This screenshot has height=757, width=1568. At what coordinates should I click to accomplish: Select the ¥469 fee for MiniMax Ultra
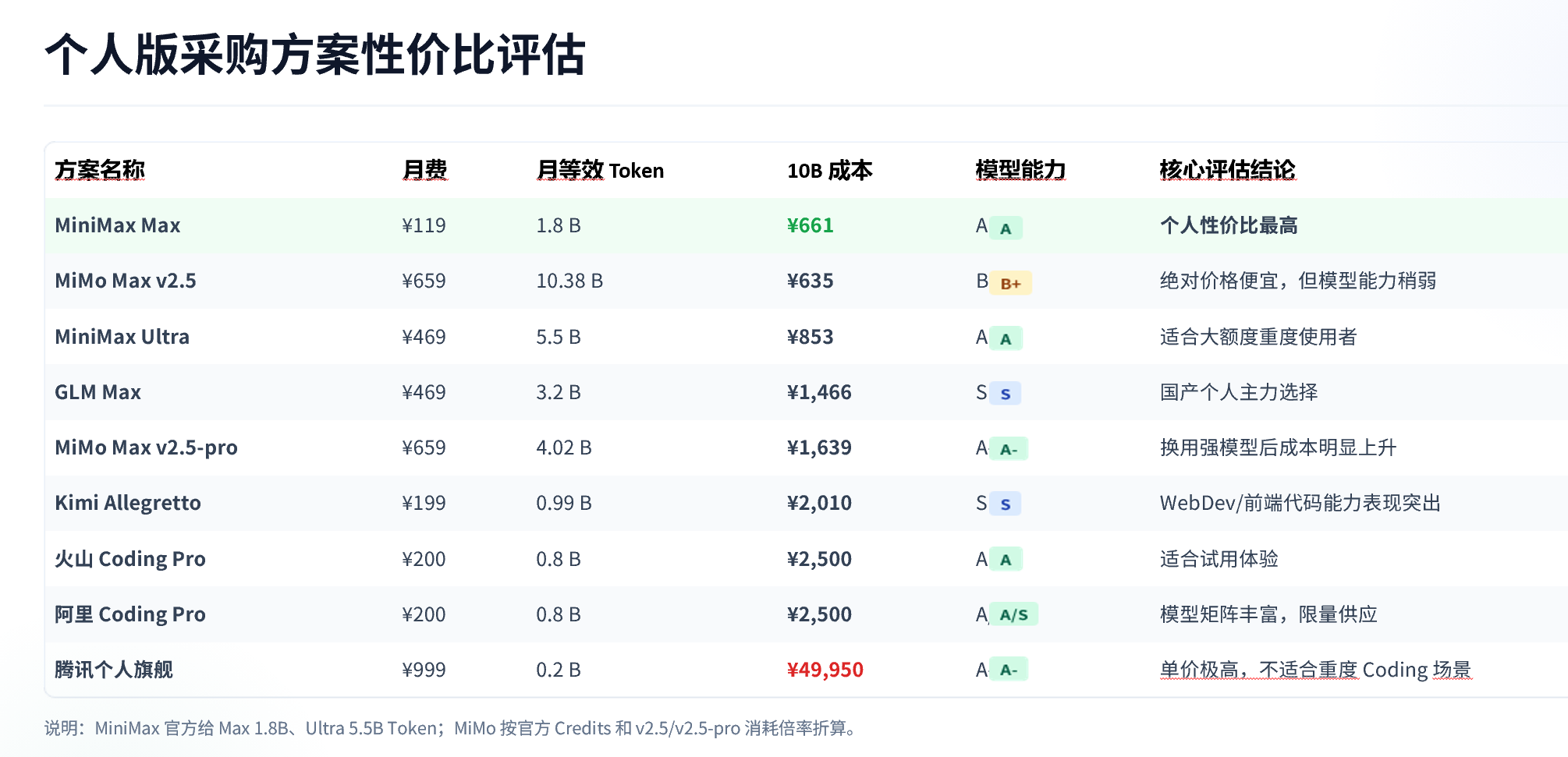tap(424, 337)
